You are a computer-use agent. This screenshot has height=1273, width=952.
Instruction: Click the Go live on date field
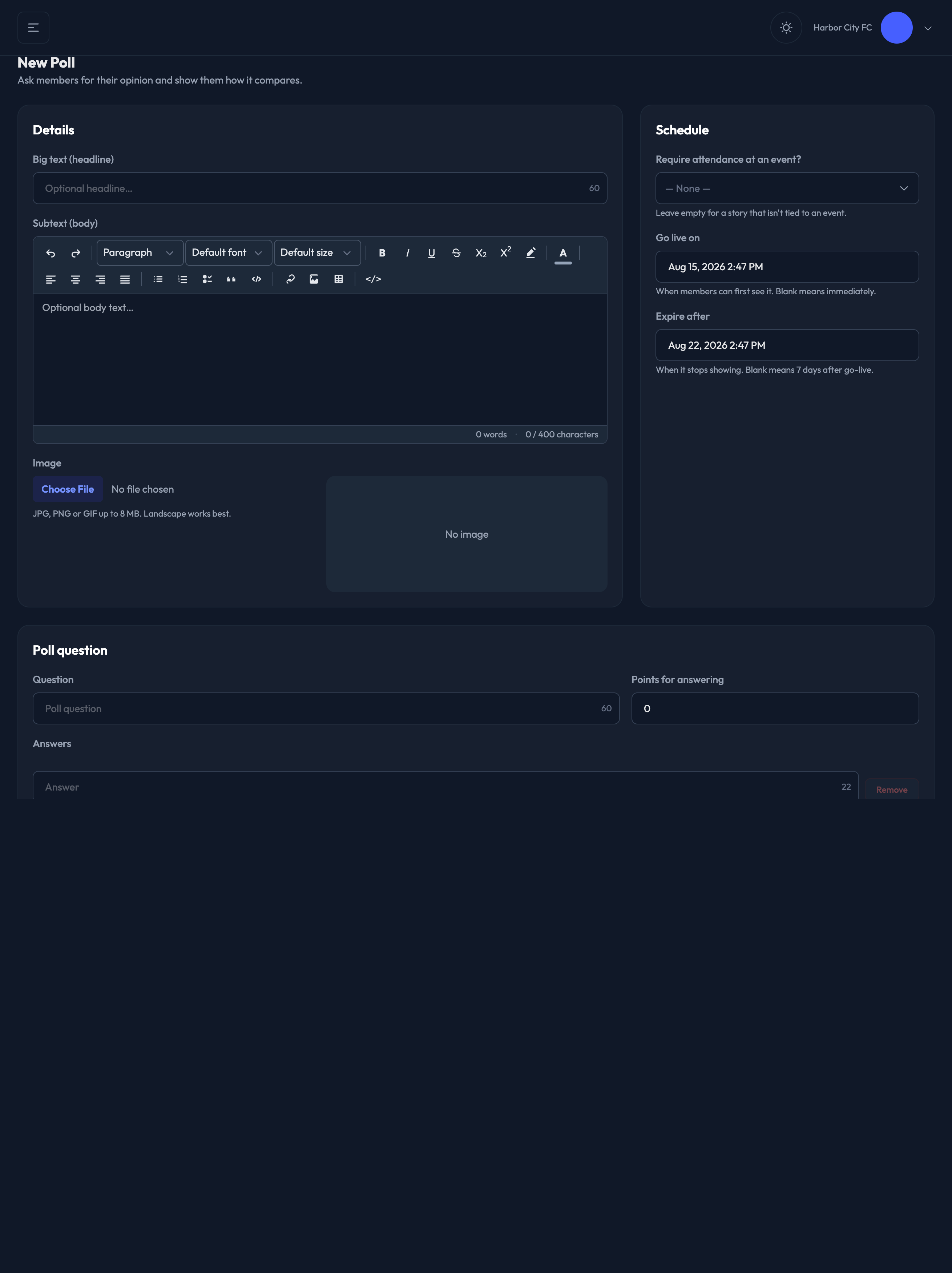(x=787, y=266)
